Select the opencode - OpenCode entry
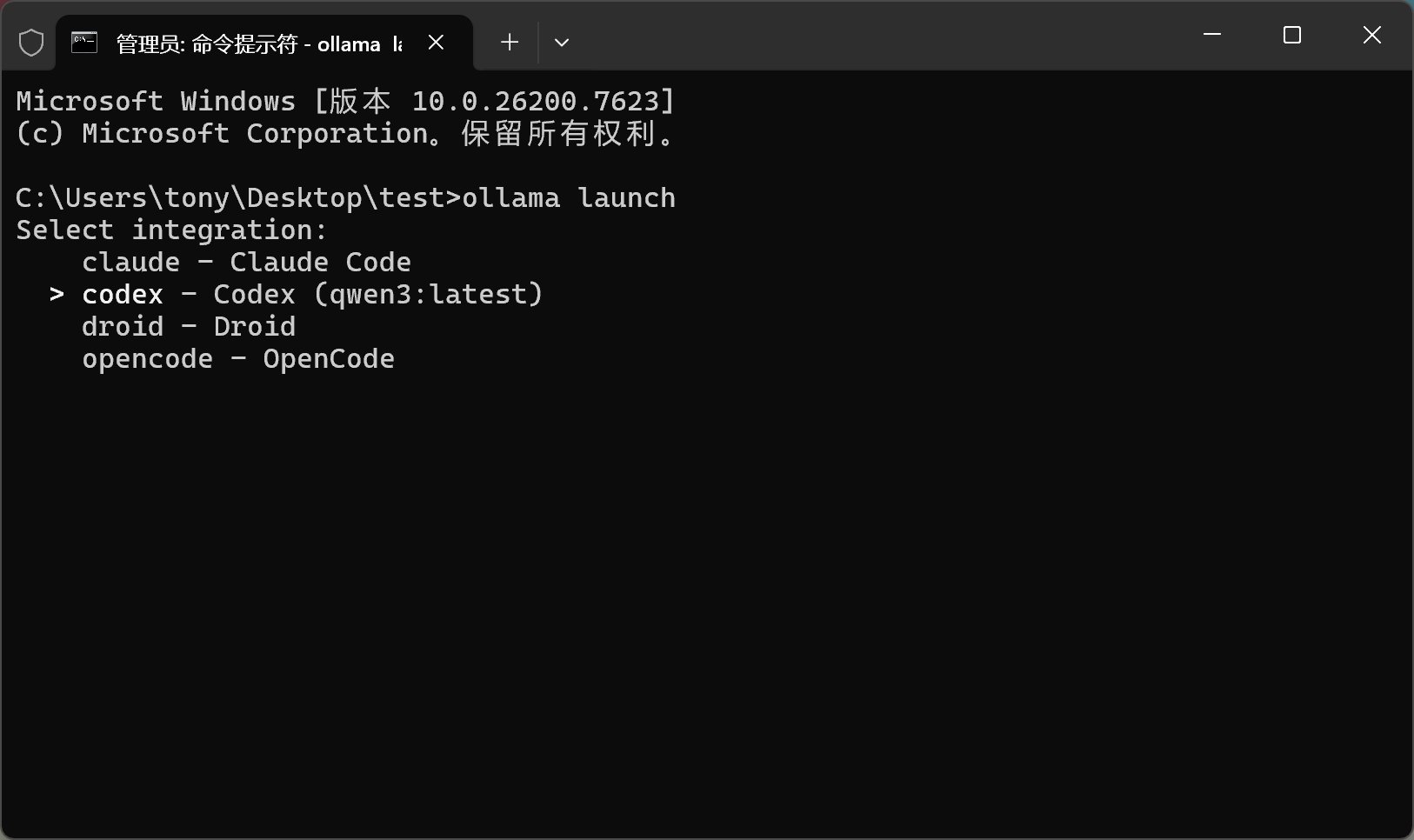This screenshot has height=840, width=1414. pos(238,359)
